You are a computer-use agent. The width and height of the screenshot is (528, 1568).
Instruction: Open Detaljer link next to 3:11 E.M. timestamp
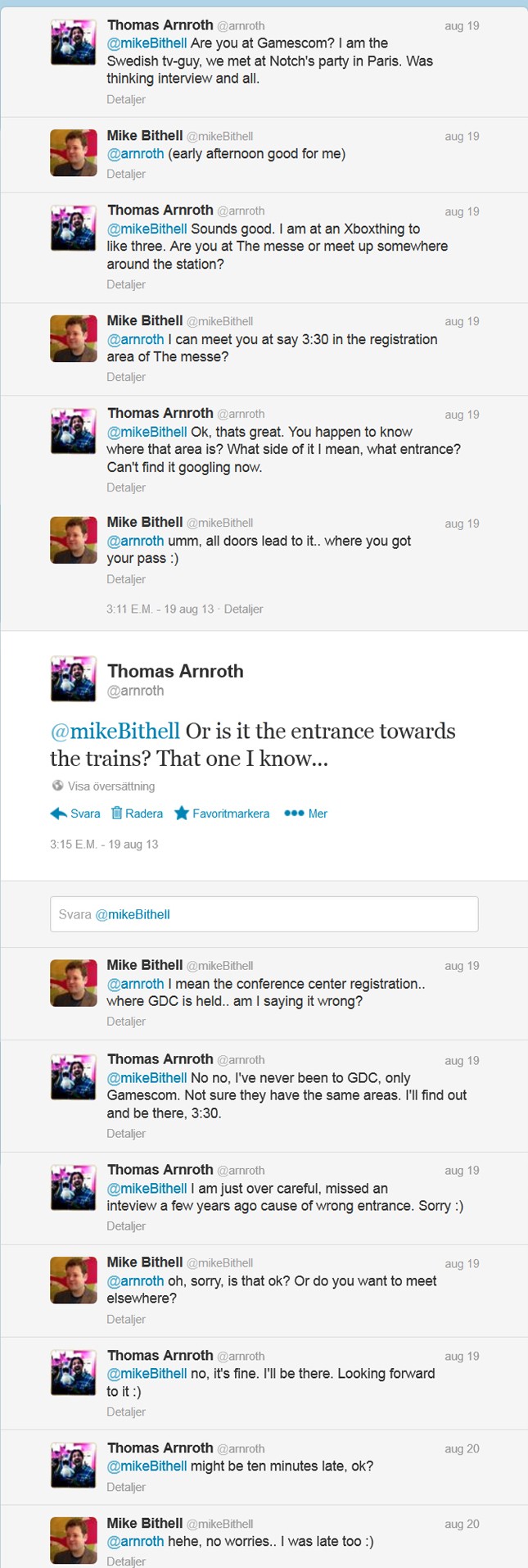(x=243, y=610)
